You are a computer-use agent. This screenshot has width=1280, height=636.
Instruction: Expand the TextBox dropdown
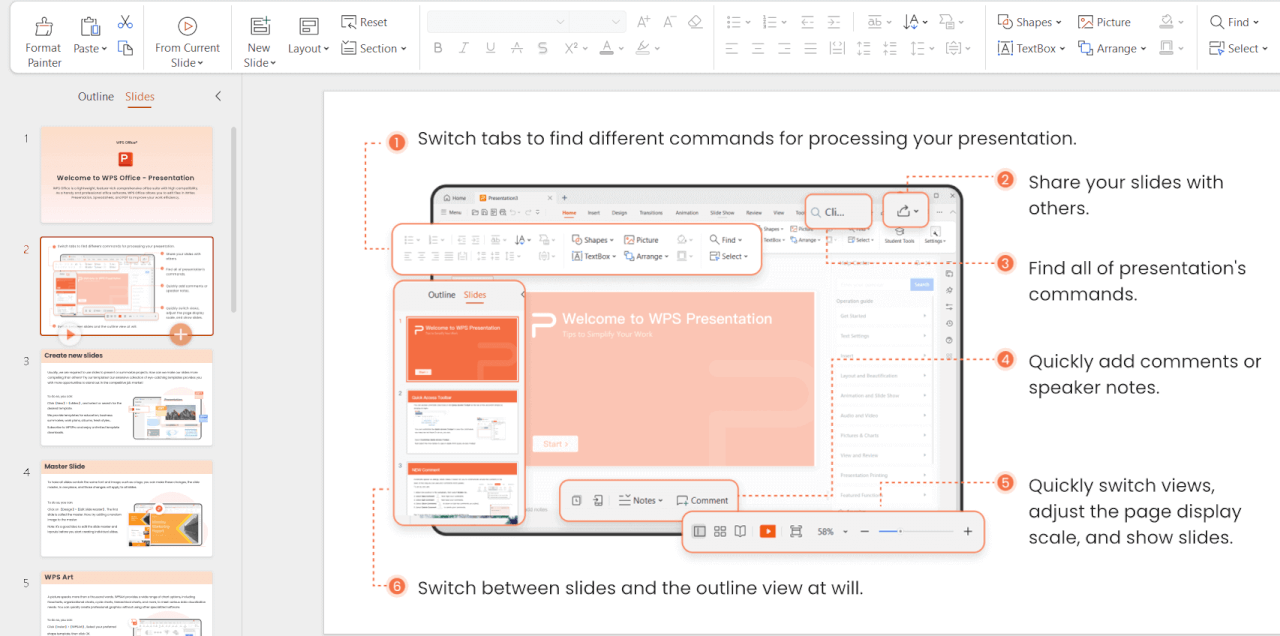(1031, 48)
